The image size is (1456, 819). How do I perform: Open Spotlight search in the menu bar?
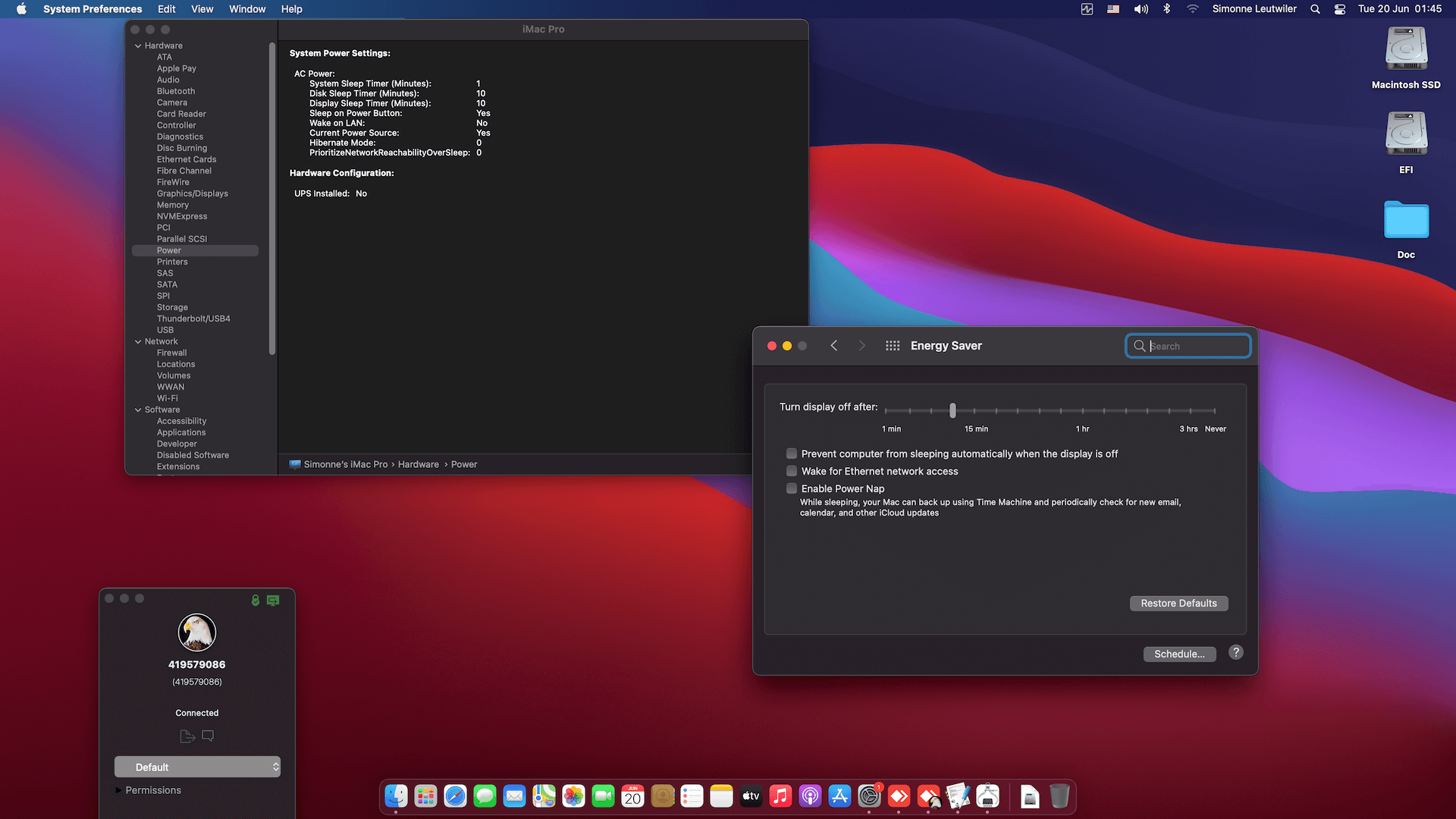pos(1315,9)
